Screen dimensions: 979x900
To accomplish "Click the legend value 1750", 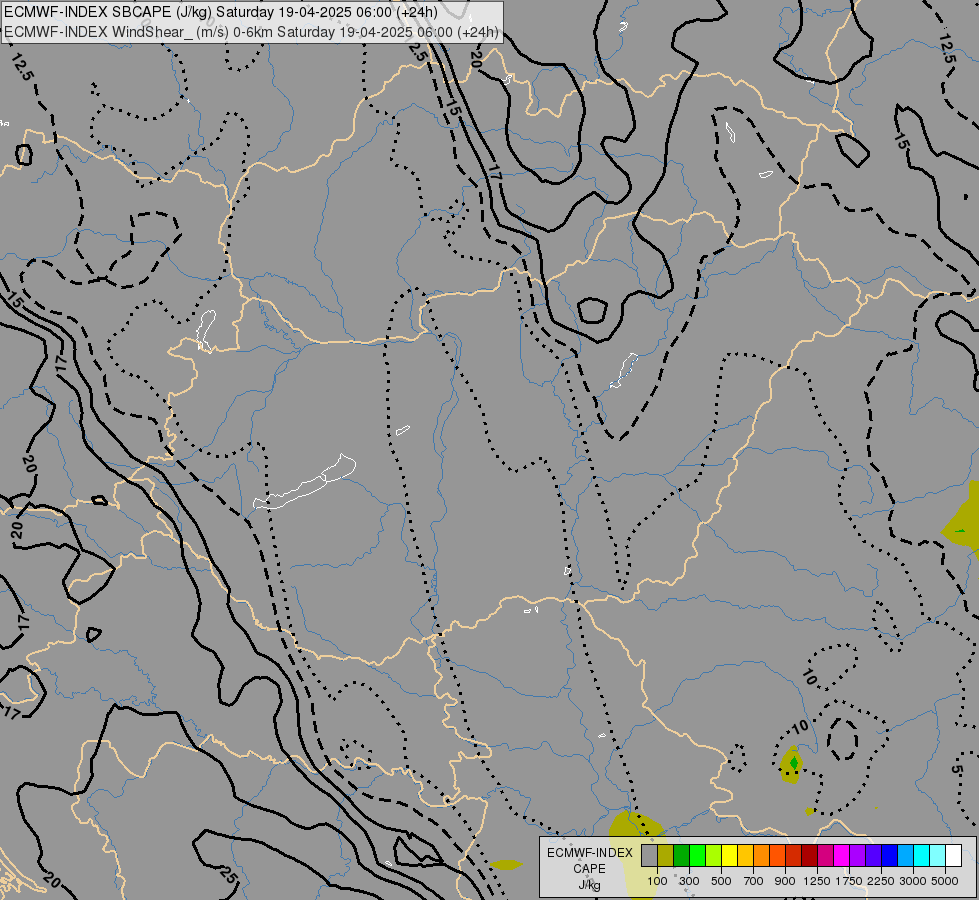I will (849, 881).
